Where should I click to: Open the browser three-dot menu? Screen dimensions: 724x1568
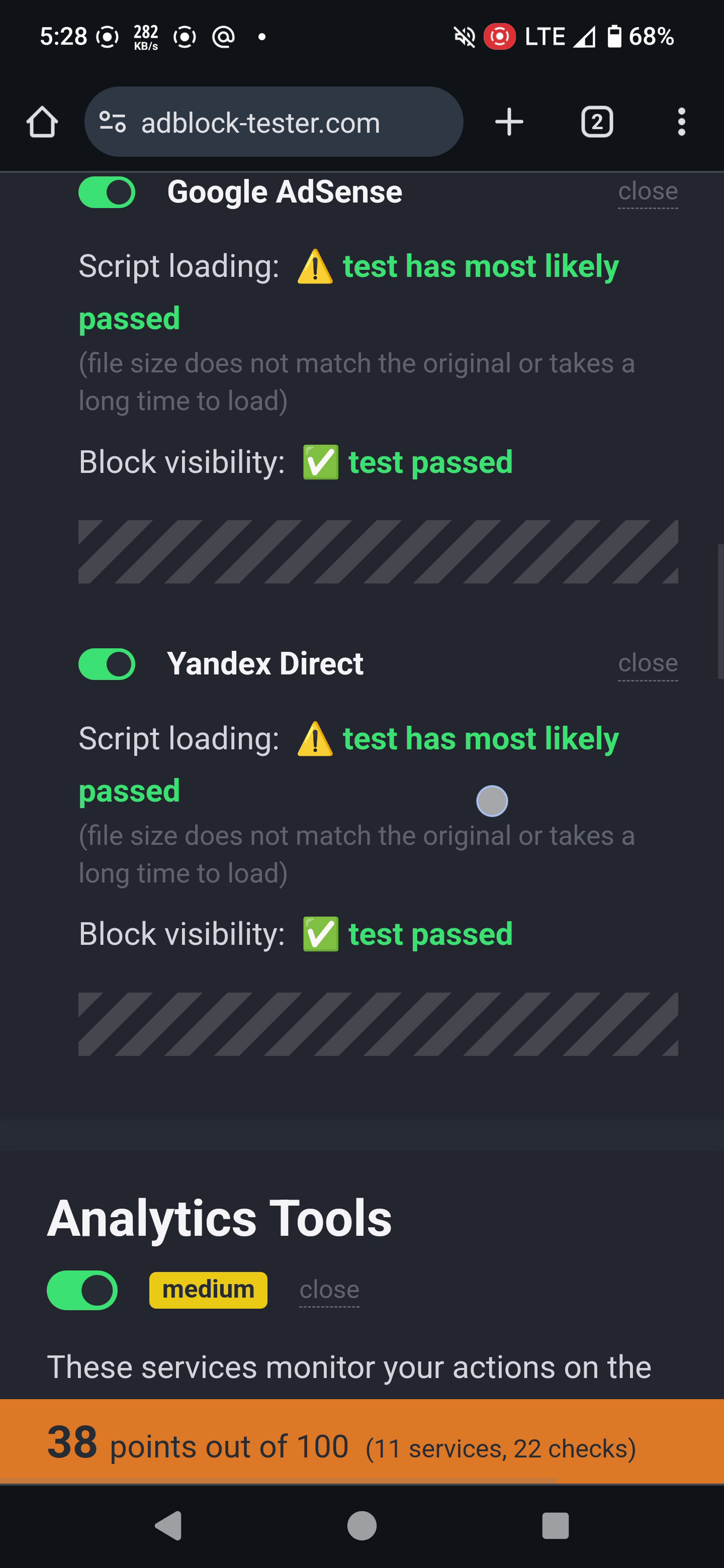682,123
